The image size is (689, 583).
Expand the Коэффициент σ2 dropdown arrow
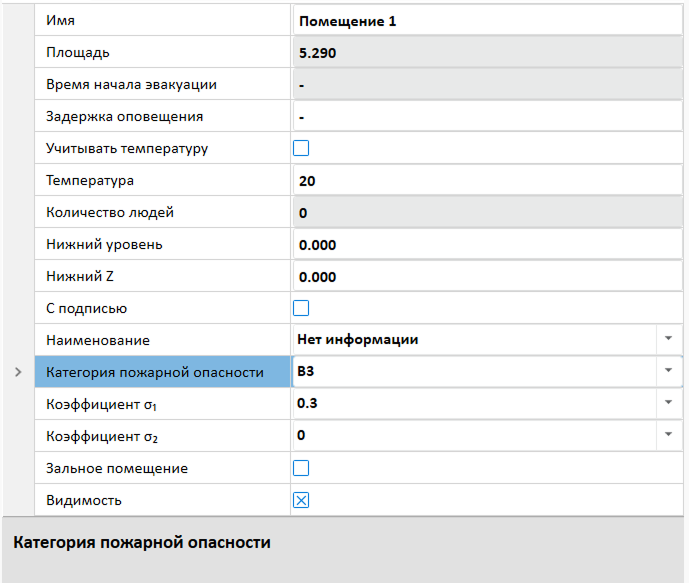click(668, 435)
